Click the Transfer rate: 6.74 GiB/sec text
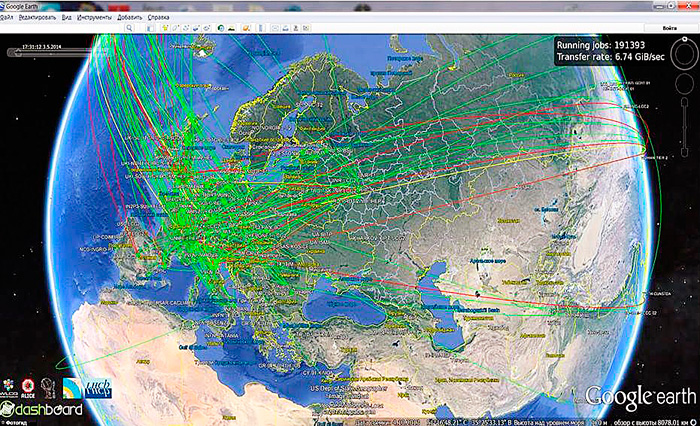 (x=610, y=57)
